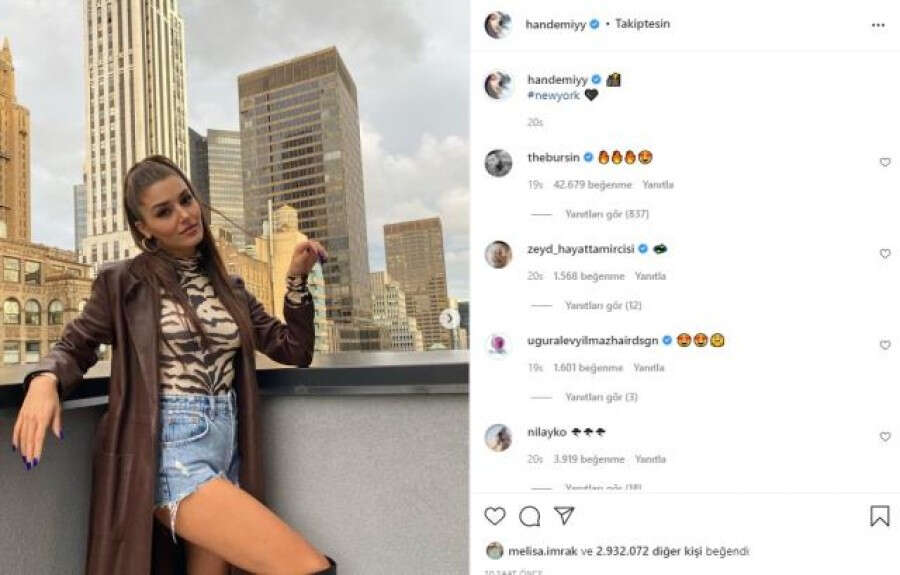Expand zeyd_hayattamircisi's 12 replies
This screenshot has height=575, width=900.
pyautogui.click(x=603, y=305)
